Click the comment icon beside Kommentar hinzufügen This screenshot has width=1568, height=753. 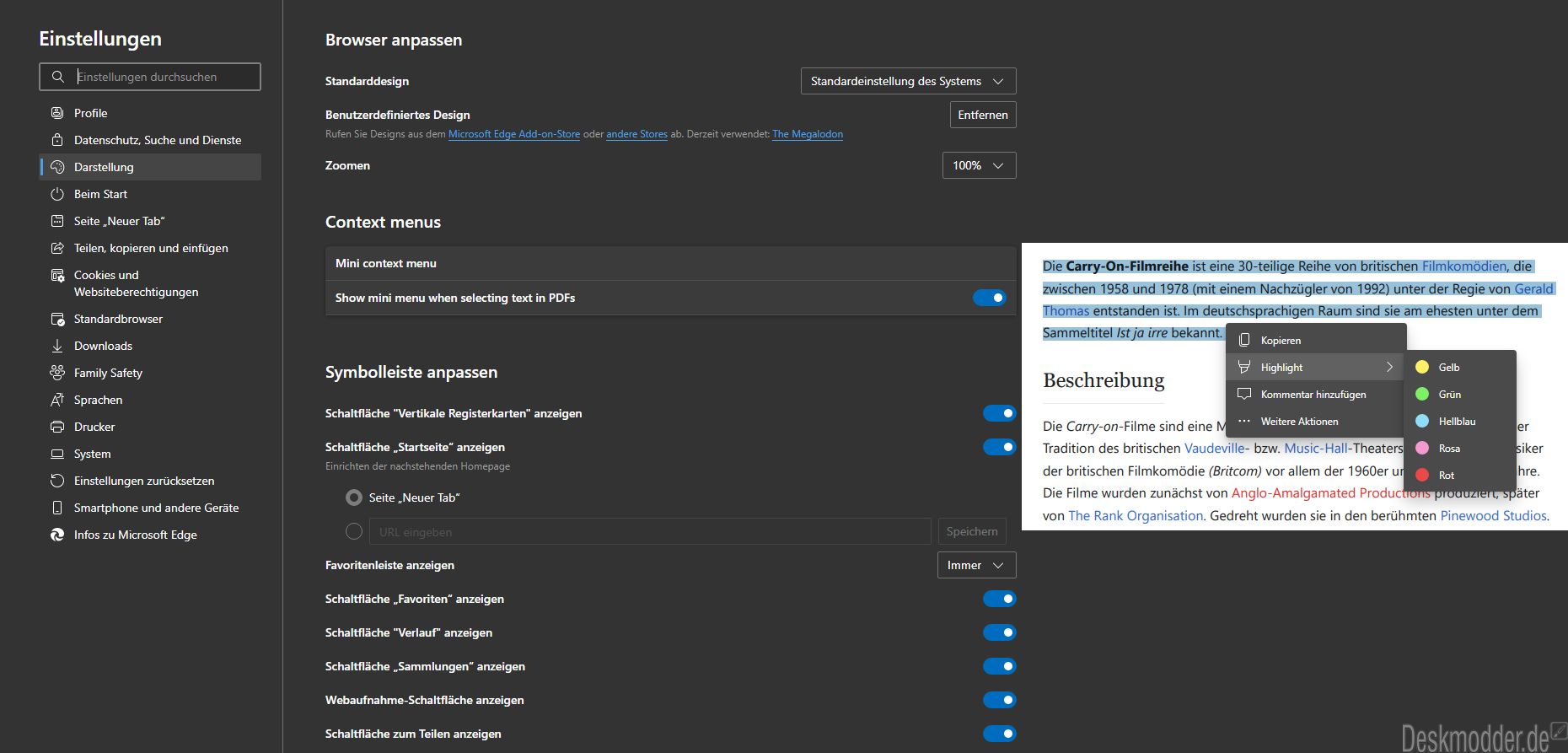click(x=1244, y=394)
